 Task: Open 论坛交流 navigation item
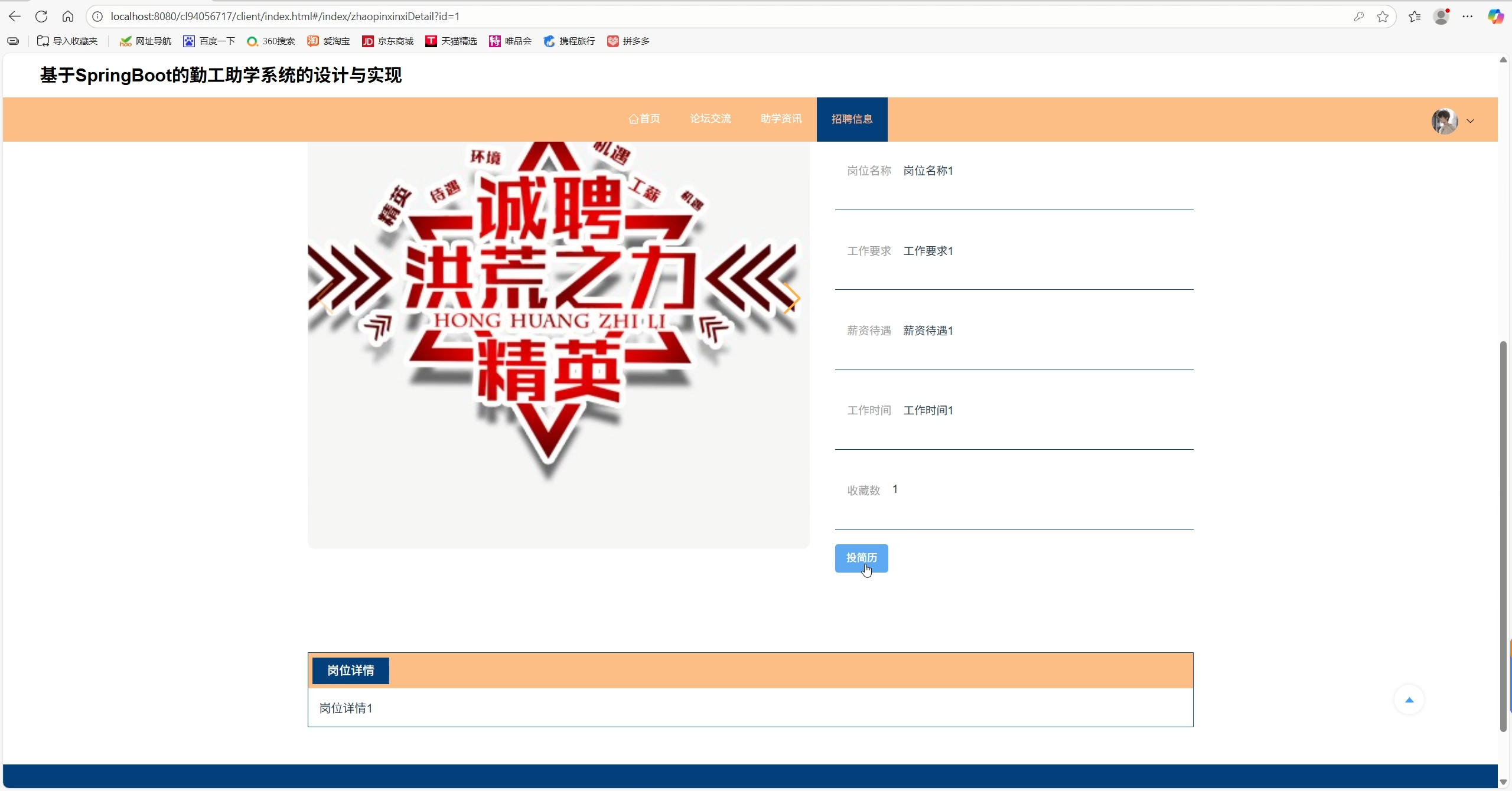(x=711, y=119)
